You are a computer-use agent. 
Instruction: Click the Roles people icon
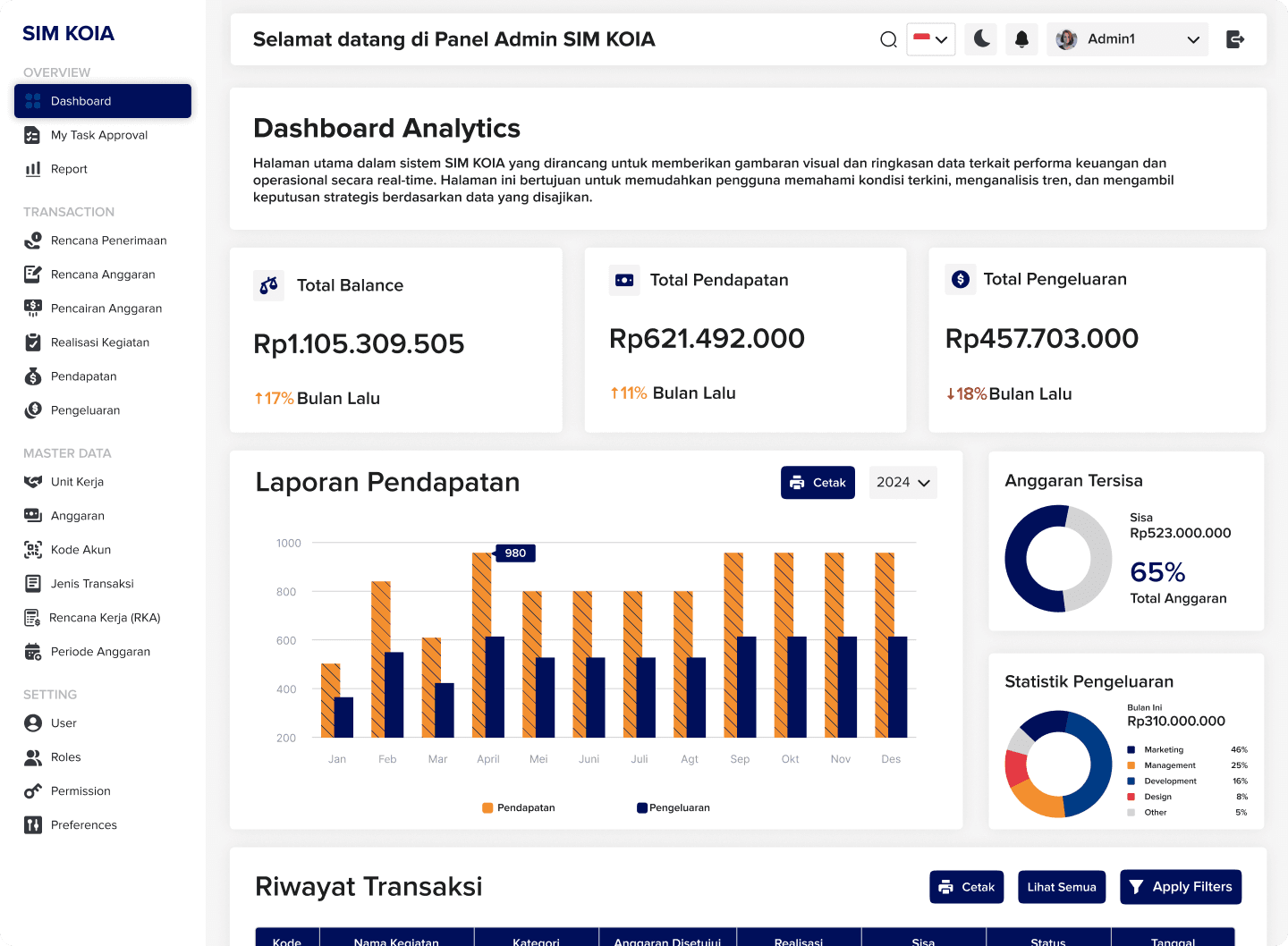[x=33, y=757]
